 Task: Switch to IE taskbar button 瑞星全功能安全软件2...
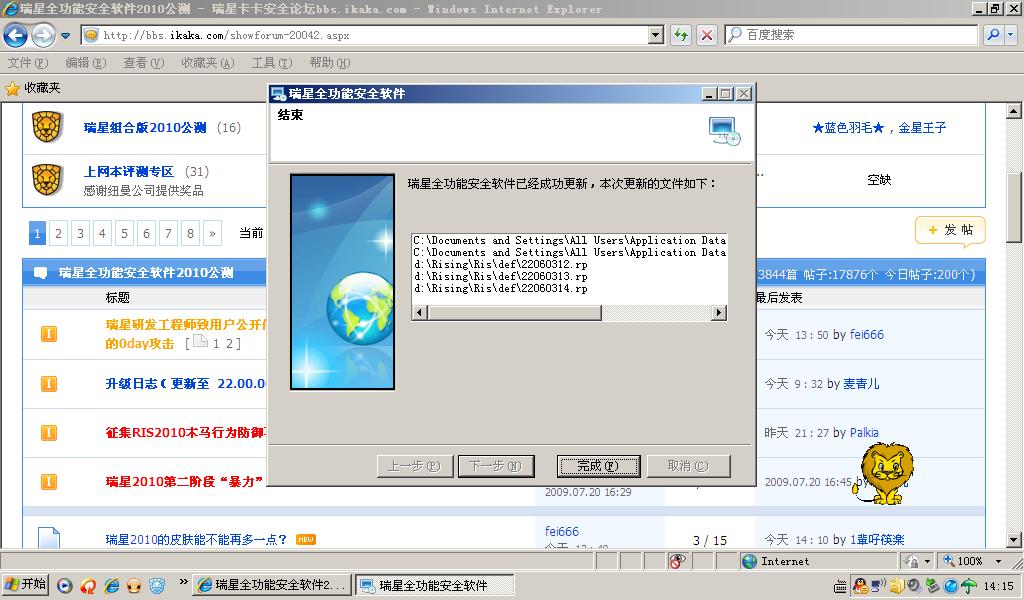pos(272,585)
